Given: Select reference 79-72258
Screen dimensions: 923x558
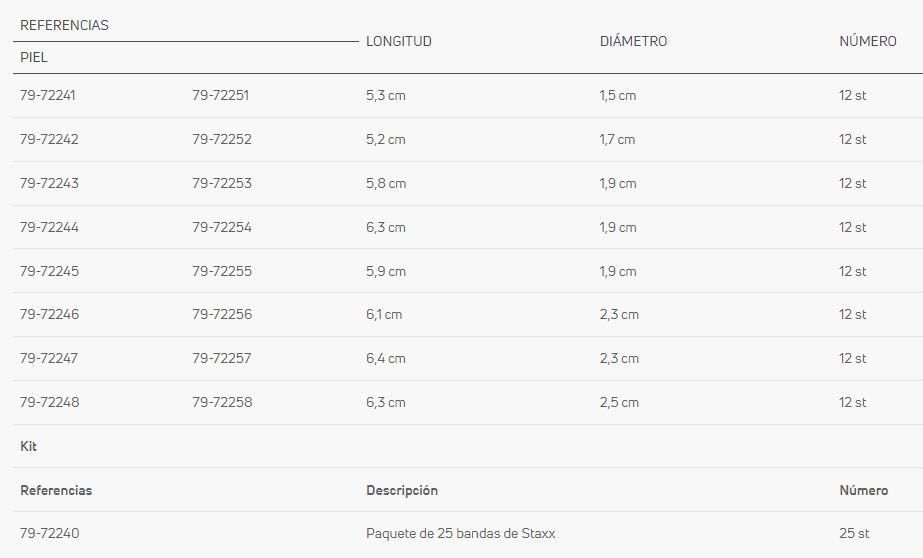Looking at the screenshot, I should pyautogui.click(x=222, y=403).
